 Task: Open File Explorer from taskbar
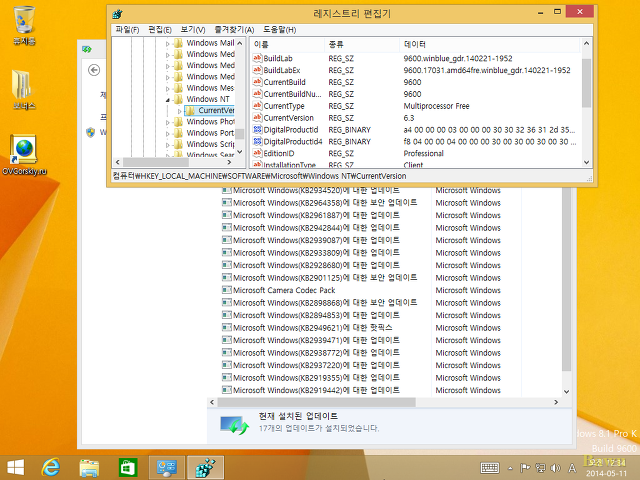click(x=89, y=467)
